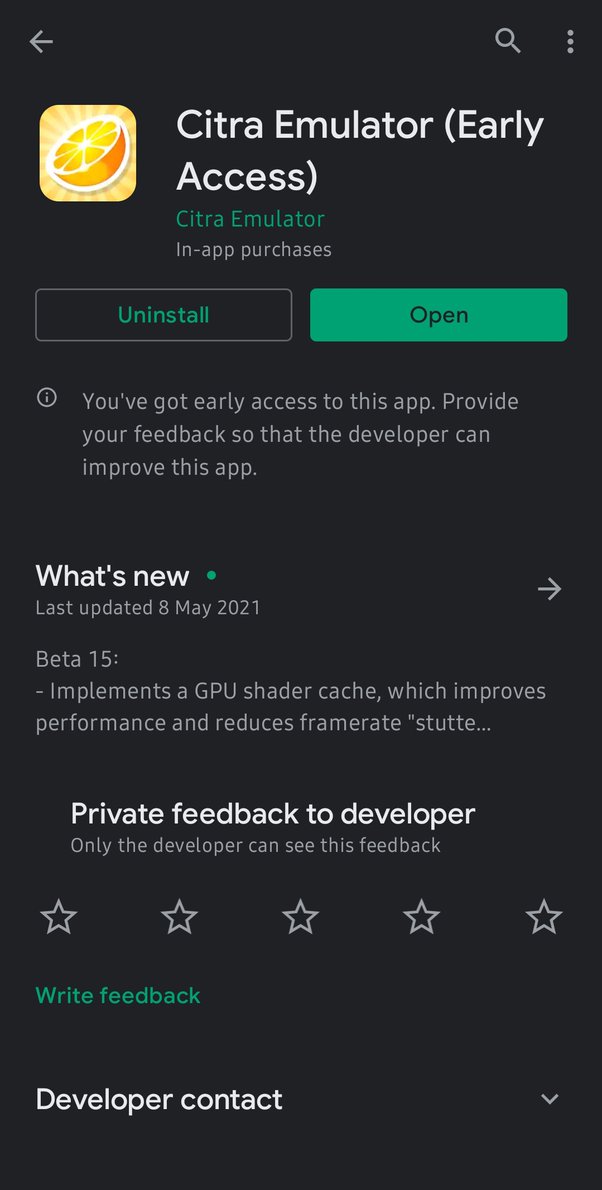
Task: Select the fifth star to rate five stars
Action: click(x=544, y=916)
